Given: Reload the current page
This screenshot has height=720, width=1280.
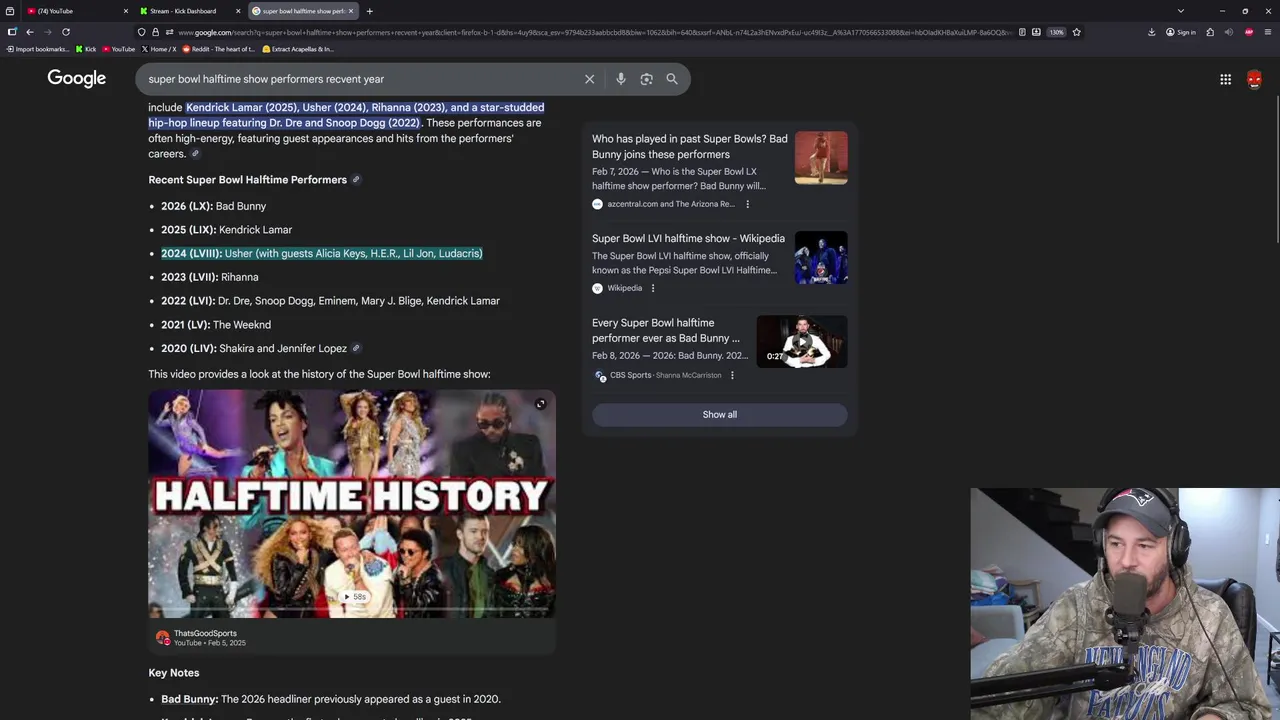Looking at the screenshot, I should (x=66, y=32).
